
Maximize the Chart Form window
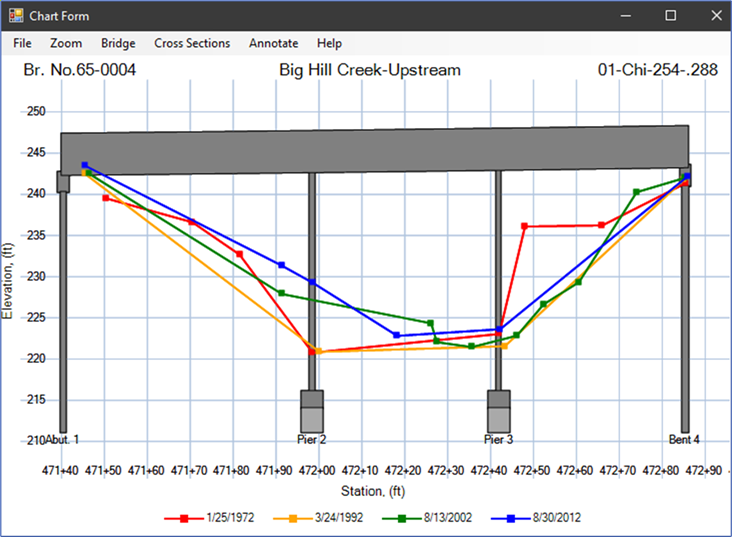pos(670,15)
